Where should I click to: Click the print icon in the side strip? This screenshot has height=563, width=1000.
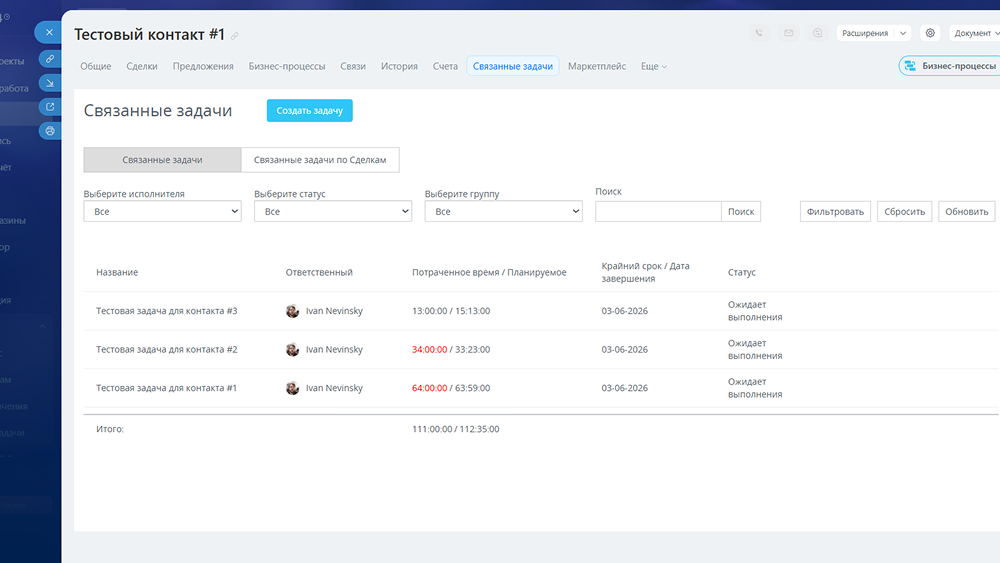(x=50, y=131)
